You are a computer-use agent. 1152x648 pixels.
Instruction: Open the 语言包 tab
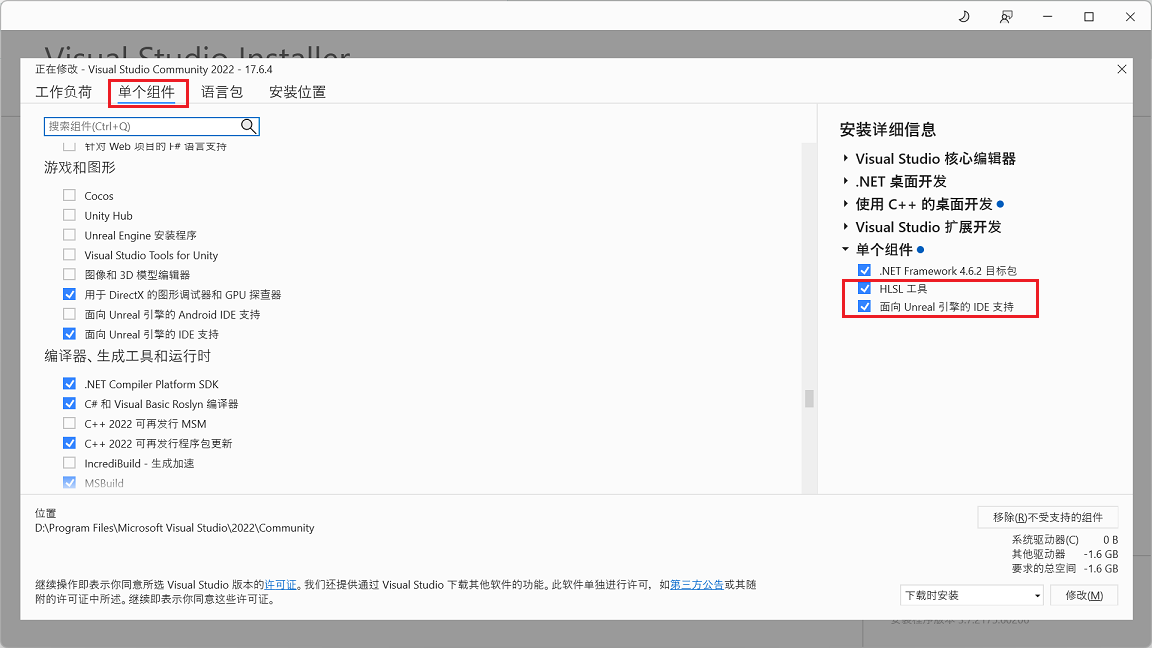tap(222, 92)
